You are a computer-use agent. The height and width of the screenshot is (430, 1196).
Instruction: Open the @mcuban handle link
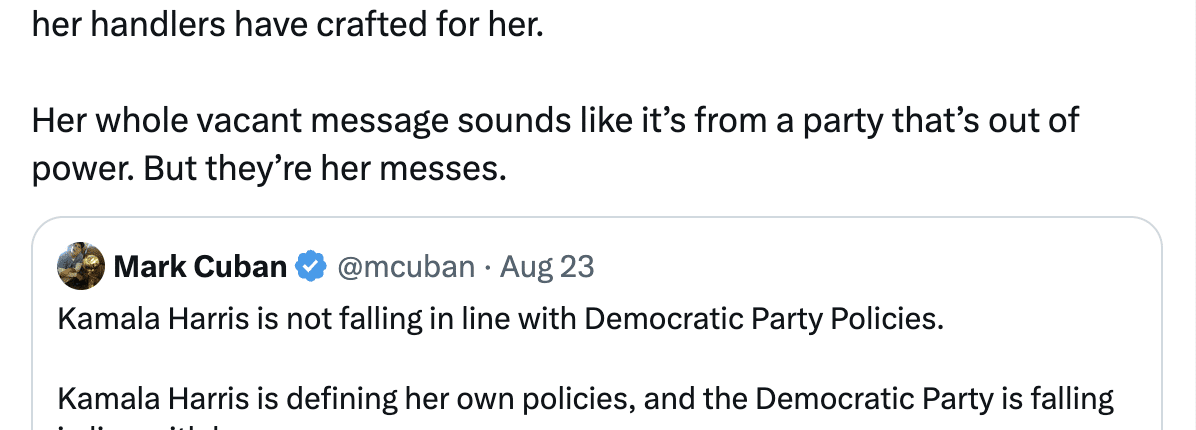406,266
